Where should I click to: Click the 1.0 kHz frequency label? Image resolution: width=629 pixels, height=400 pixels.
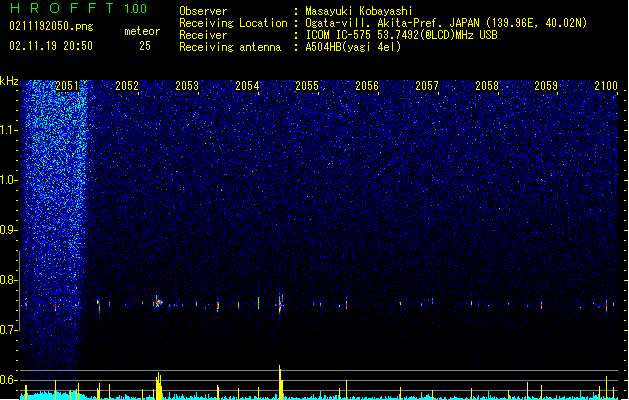coord(9,180)
